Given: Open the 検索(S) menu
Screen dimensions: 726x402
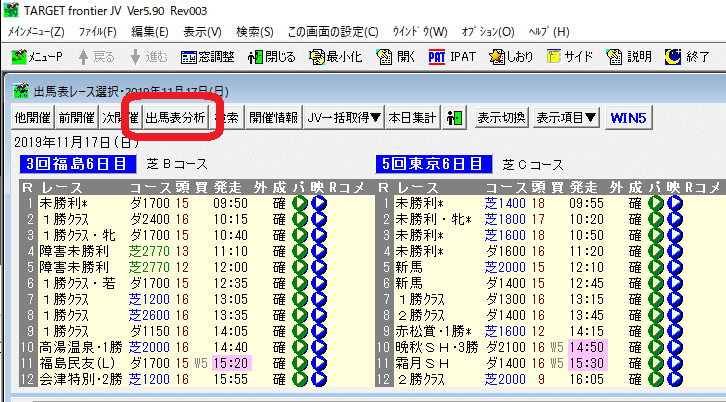Looking at the screenshot, I should (x=255, y=32).
